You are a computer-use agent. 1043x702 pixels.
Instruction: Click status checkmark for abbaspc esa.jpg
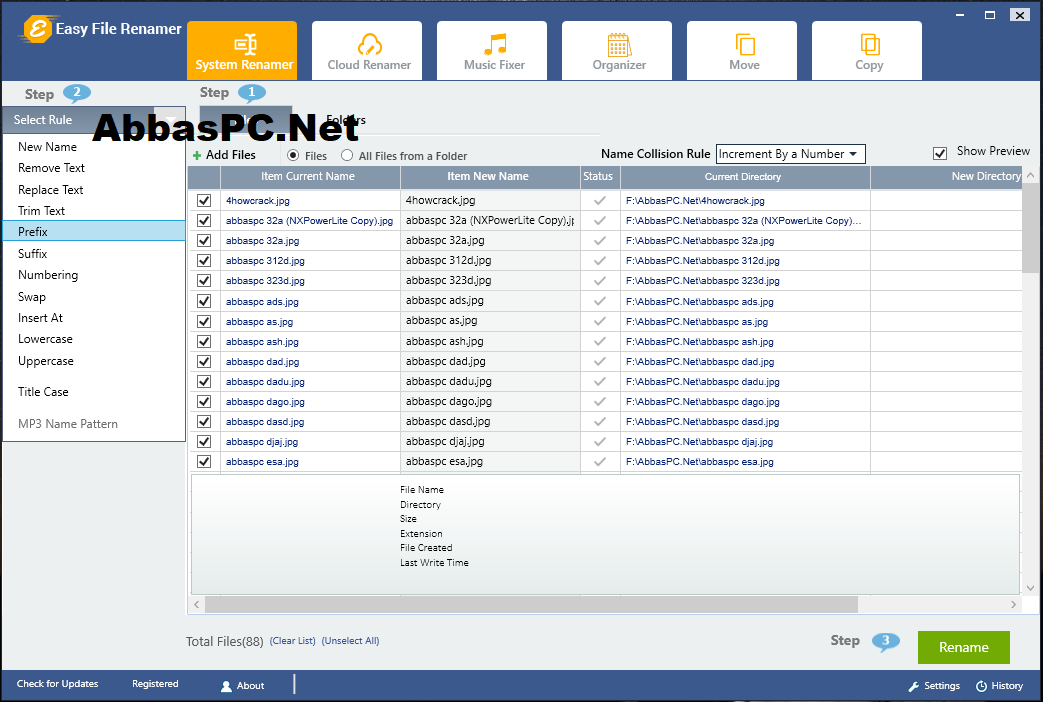[x=600, y=461]
